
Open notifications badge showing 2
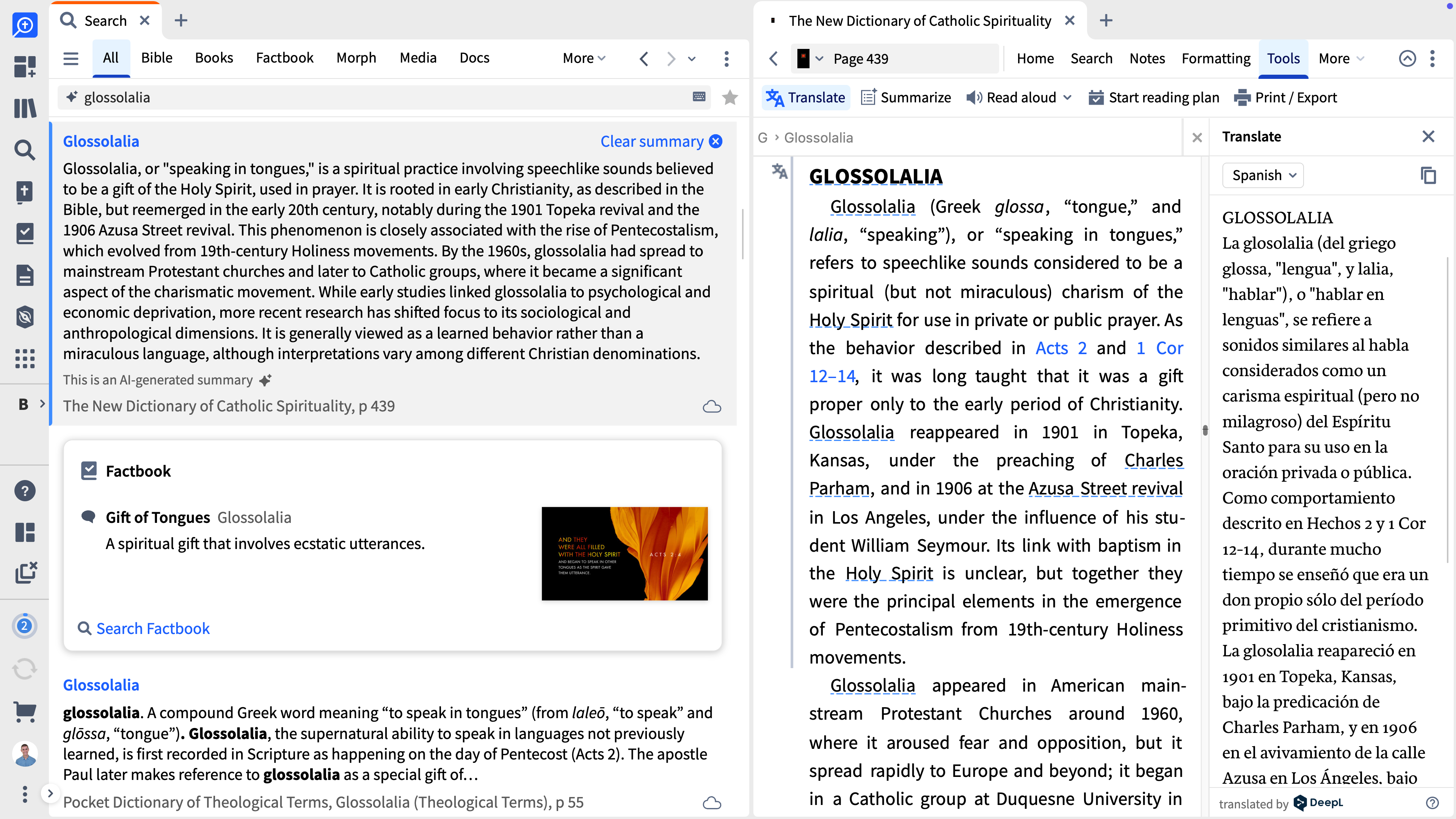[x=24, y=626]
